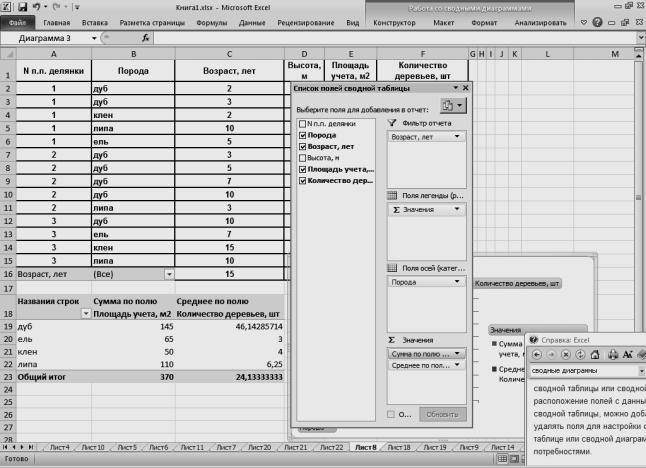Viewport: 646px width, 468px height.
Task: Click the Обновить button
Action: [443, 414]
